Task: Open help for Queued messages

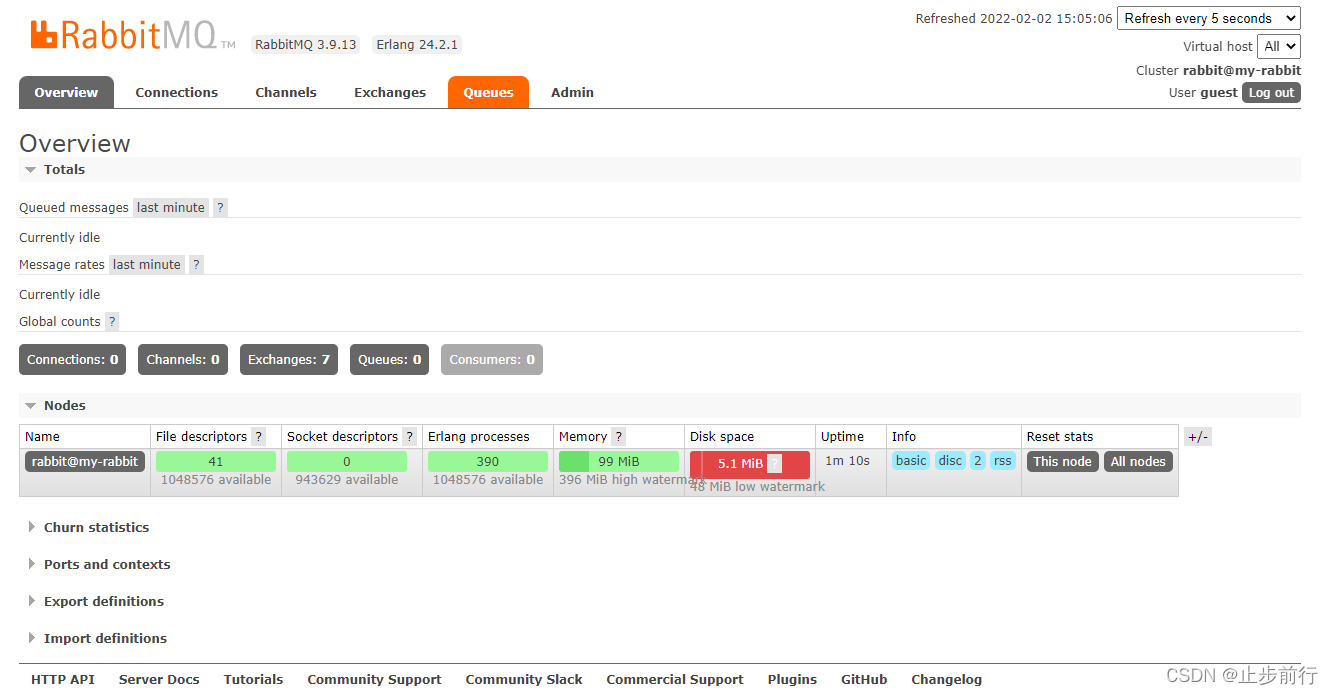Action: click(x=220, y=207)
